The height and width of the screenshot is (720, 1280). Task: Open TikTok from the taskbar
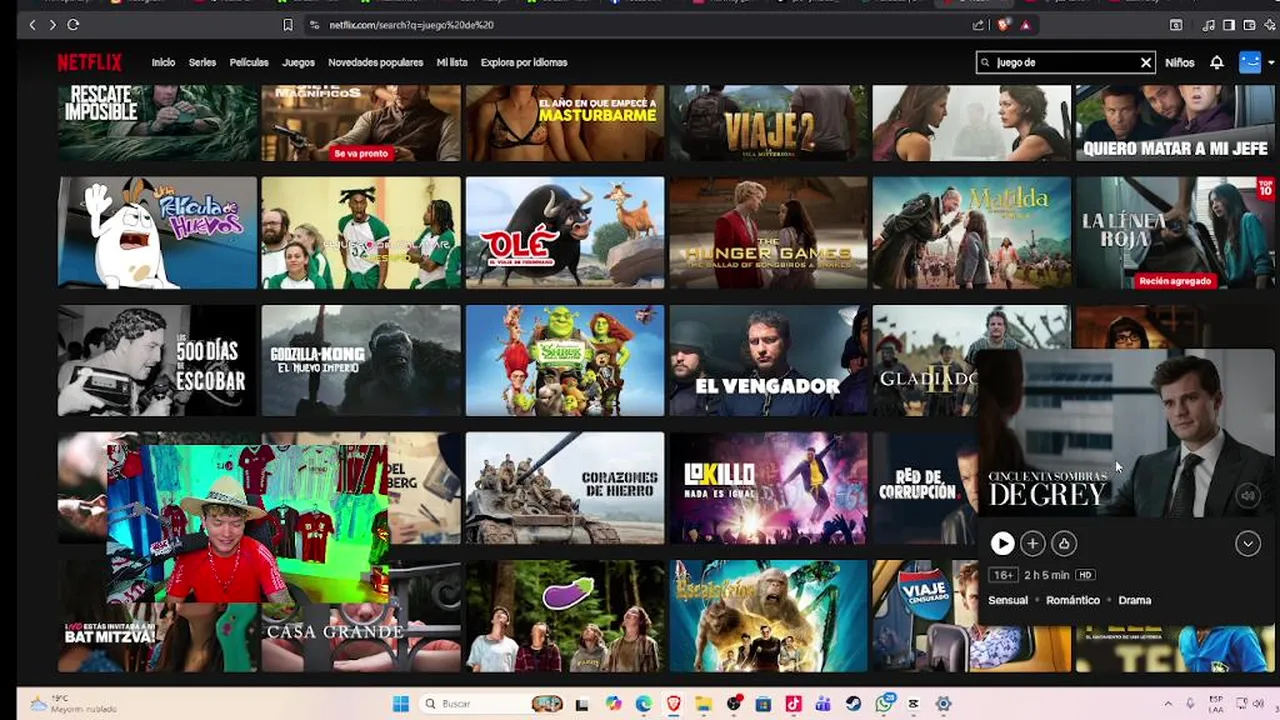793,704
